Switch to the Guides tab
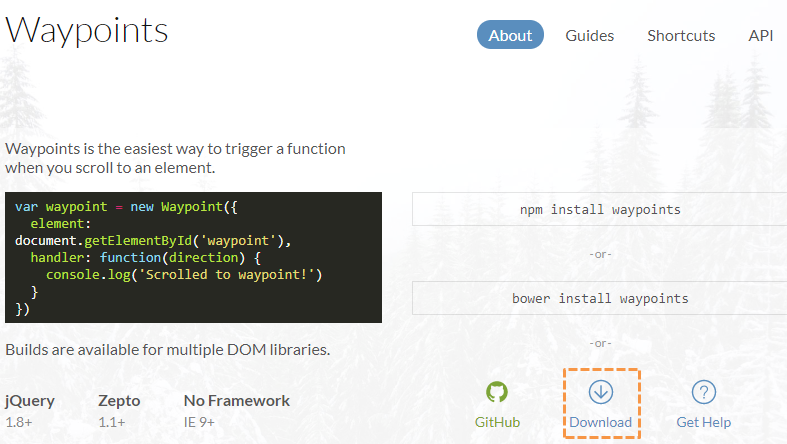 (590, 36)
